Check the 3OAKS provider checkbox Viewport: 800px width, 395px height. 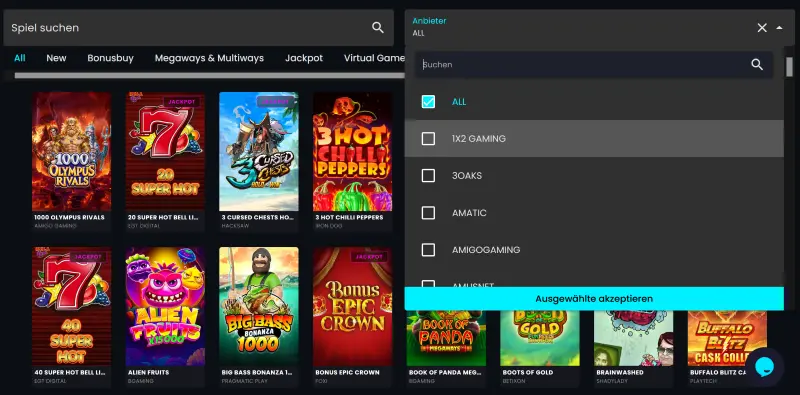point(428,176)
